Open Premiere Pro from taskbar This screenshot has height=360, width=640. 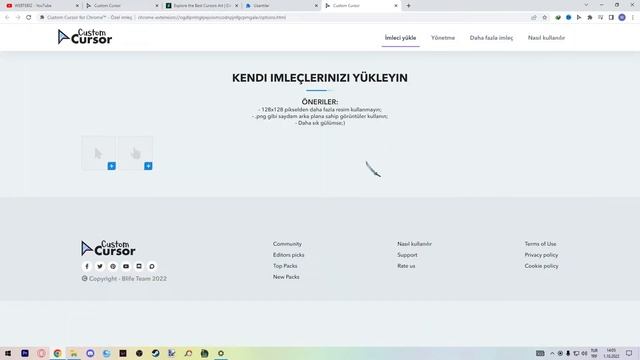tap(25, 353)
